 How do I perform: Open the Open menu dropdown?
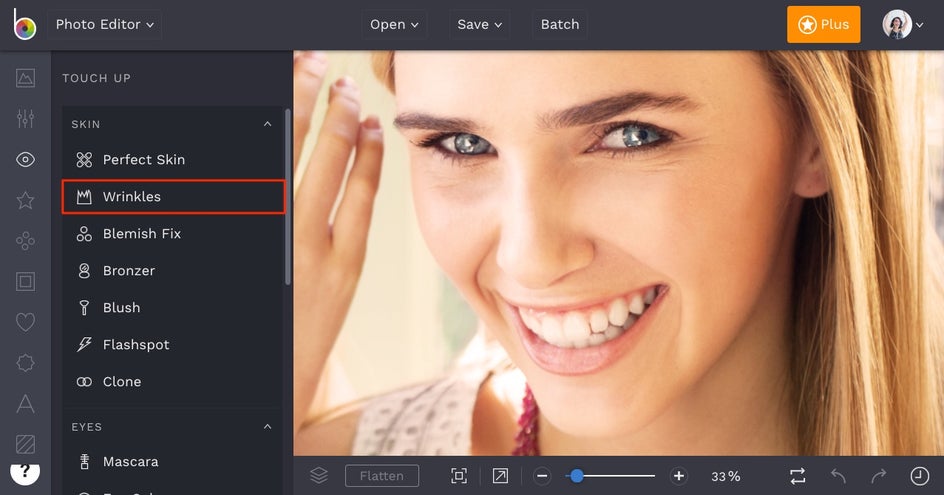click(x=394, y=25)
